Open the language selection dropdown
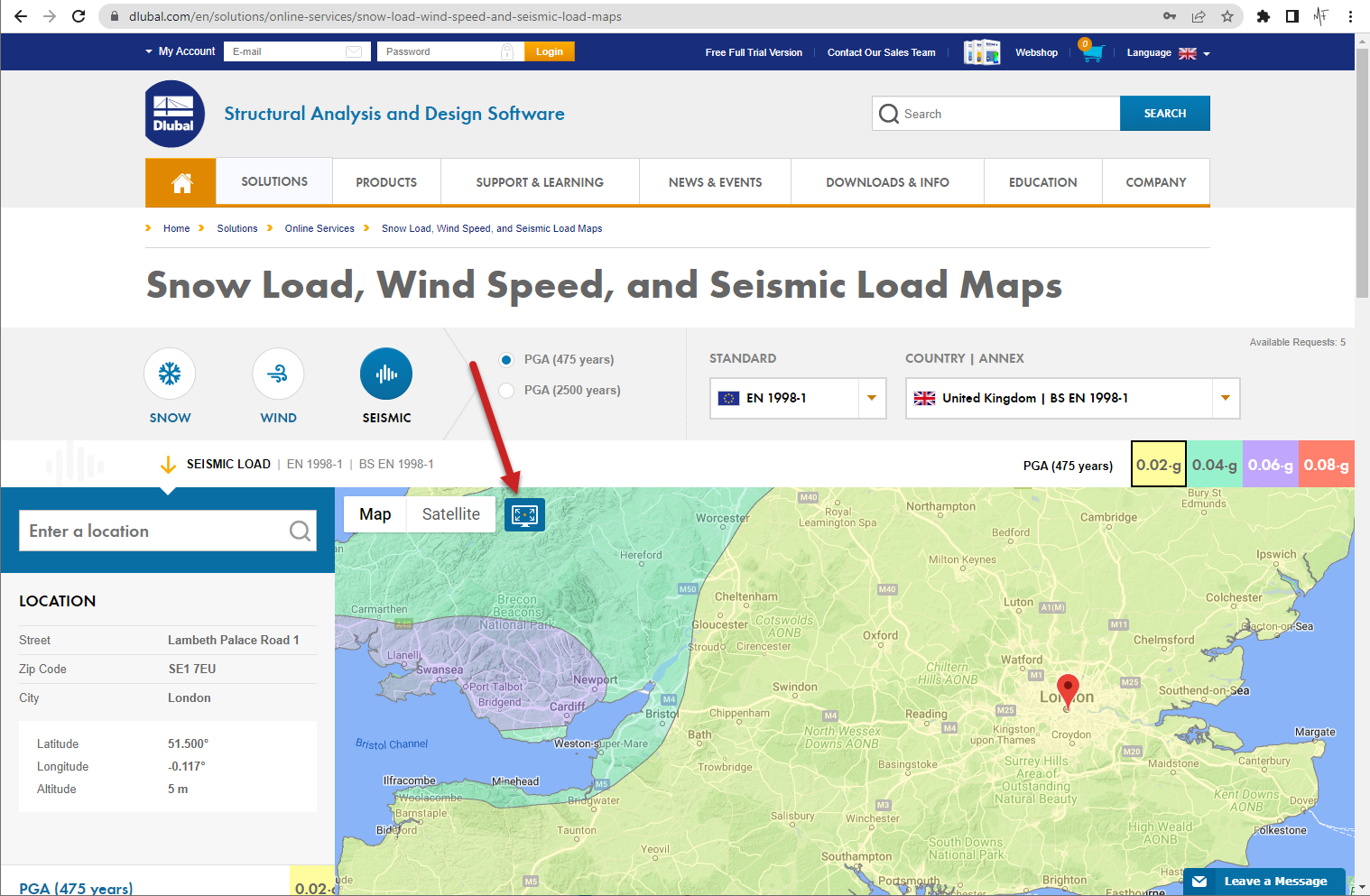The height and width of the screenshot is (896, 1370). pyautogui.click(x=1207, y=52)
